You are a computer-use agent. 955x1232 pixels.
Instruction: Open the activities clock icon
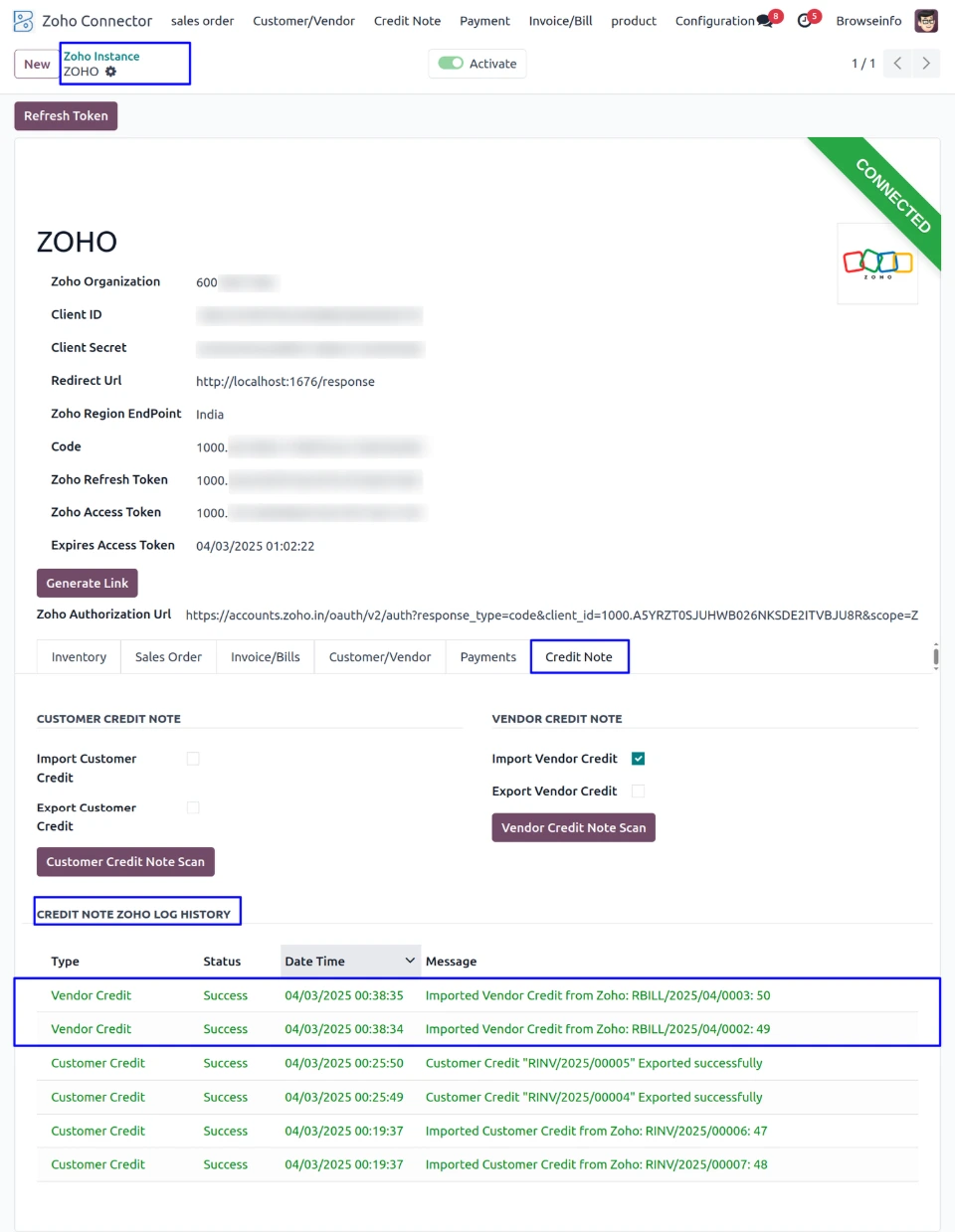coord(805,21)
